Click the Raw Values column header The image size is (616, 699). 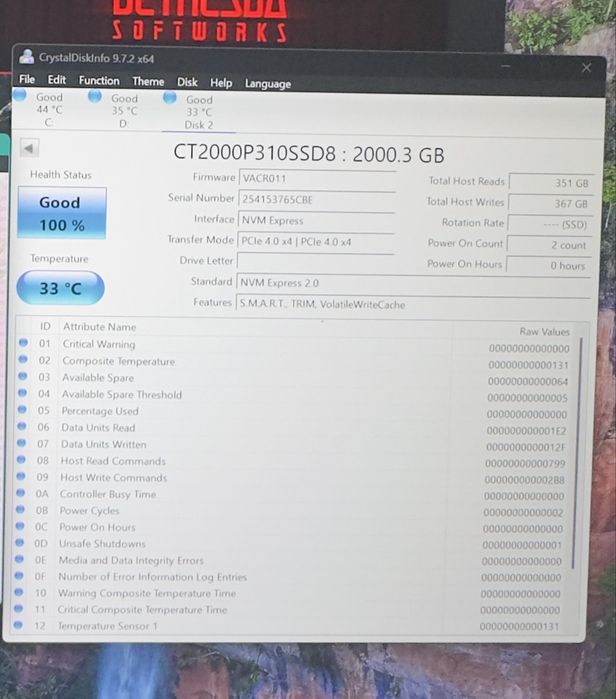[544, 332]
